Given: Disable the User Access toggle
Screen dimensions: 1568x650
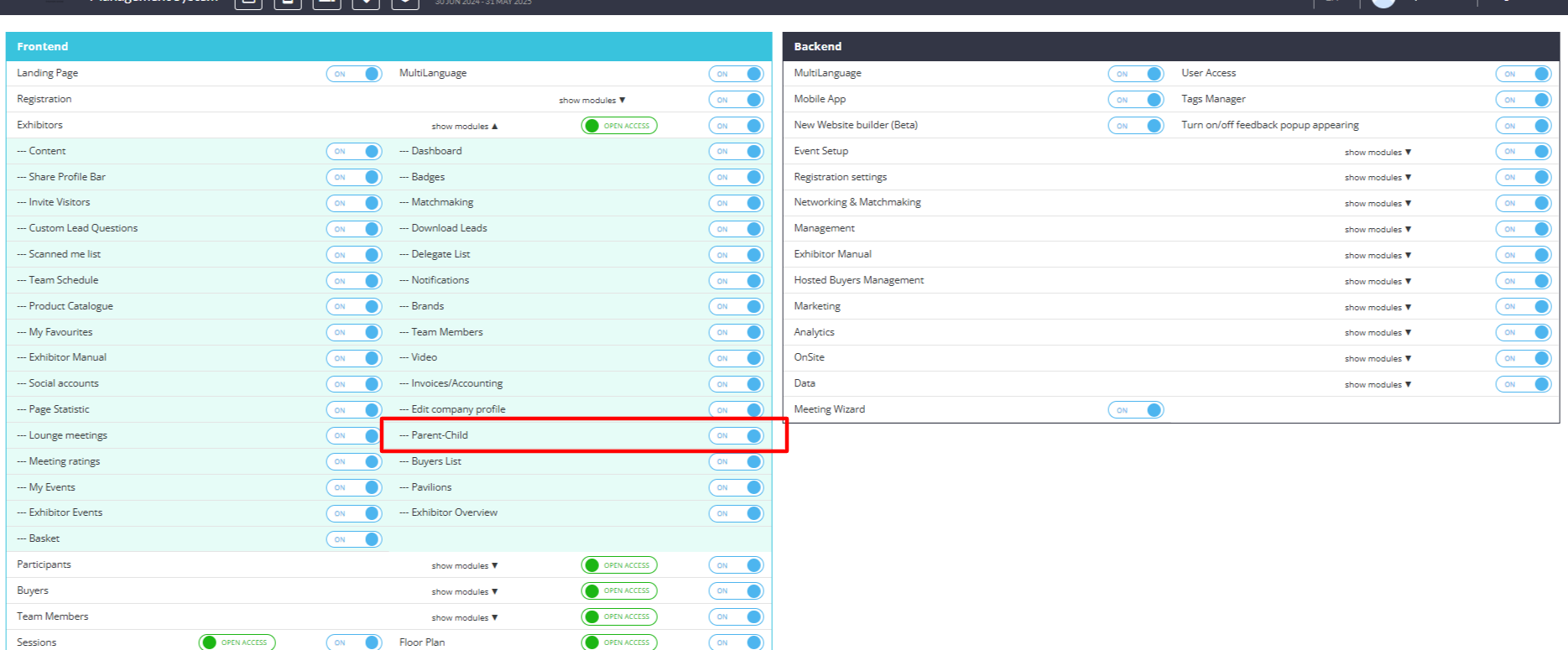Looking at the screenshot, I should click(x=1523, y=74).
